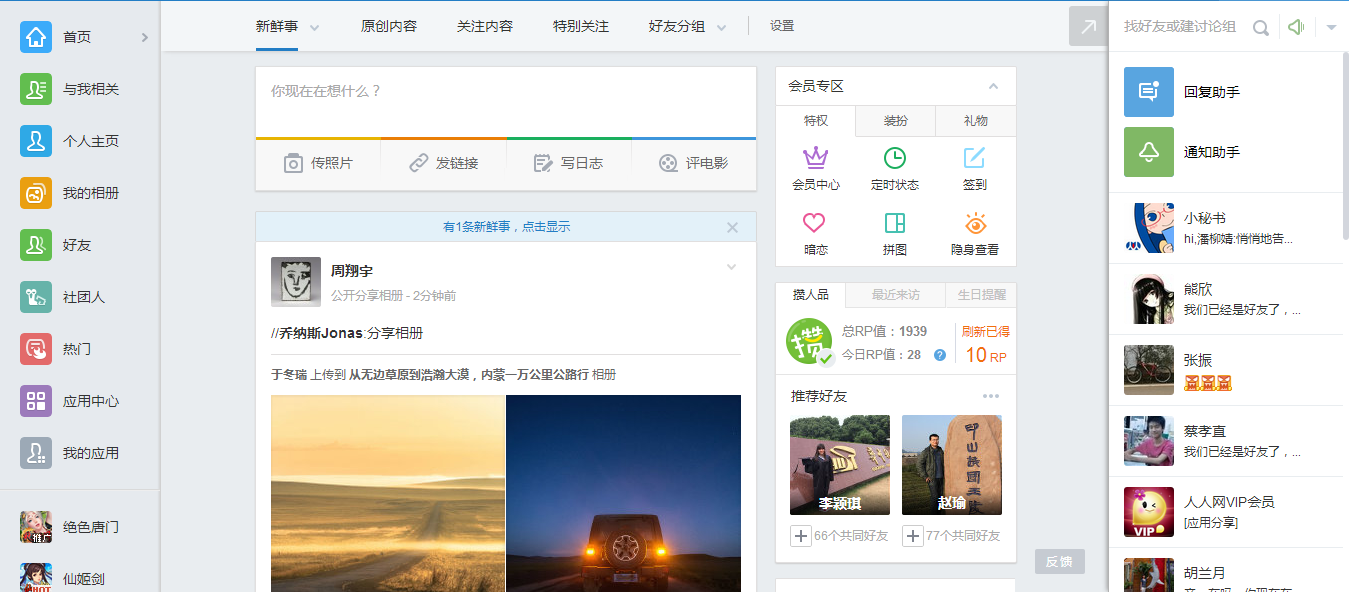Expand the 首页 sidebar chevron

[x=144, y=37]
